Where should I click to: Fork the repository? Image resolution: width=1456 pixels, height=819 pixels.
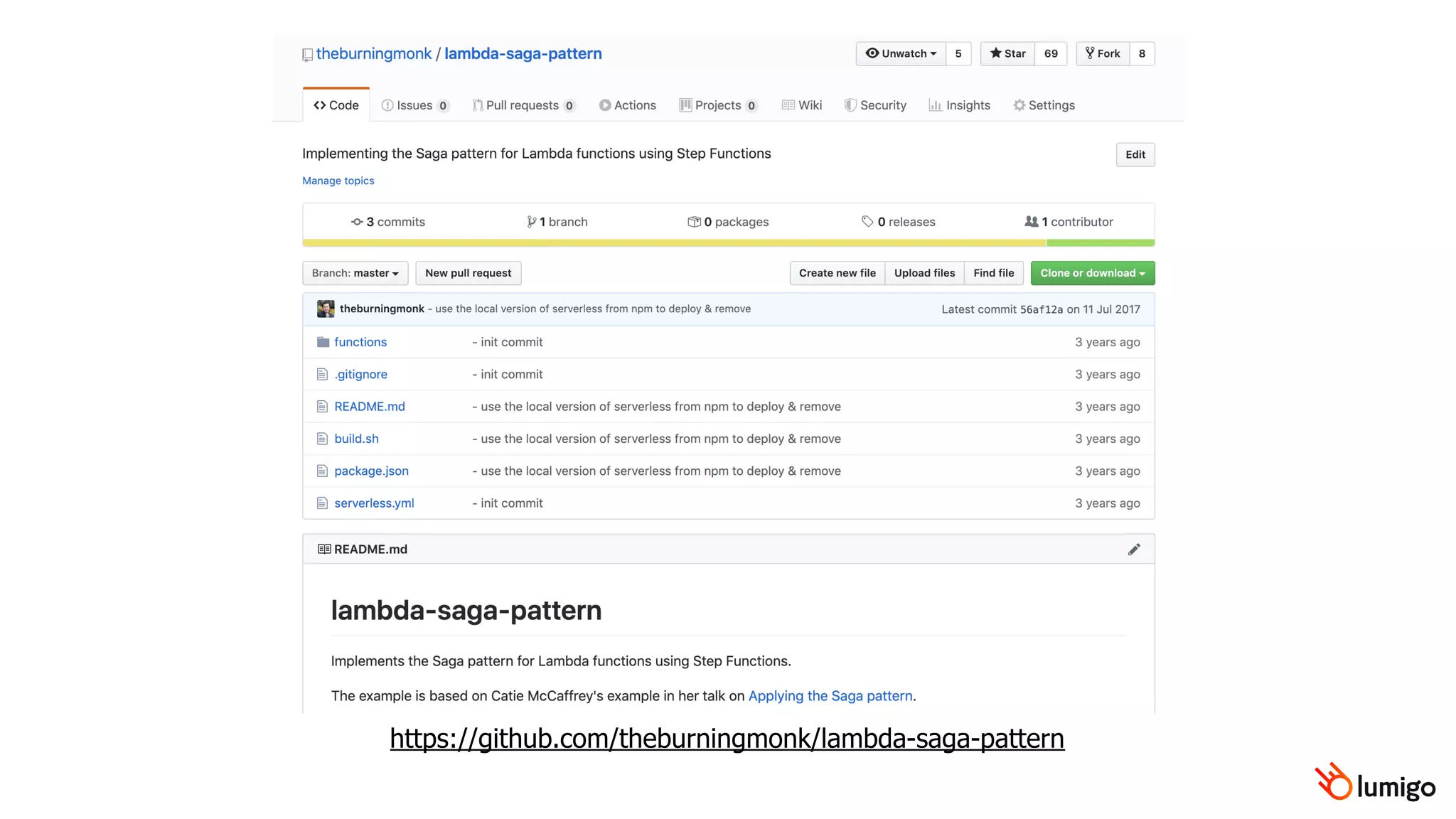pyautogui.click(x=1103, y=53)
